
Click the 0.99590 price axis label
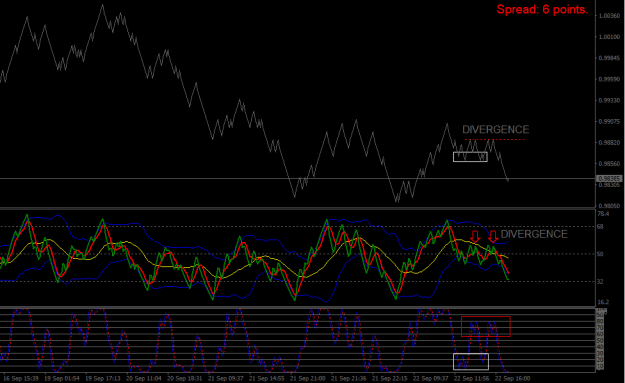pos(609,79)
